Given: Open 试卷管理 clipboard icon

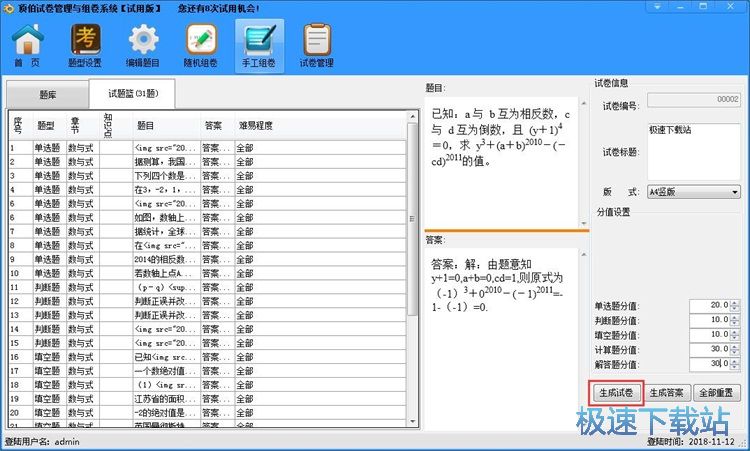Looking at the screenshot, I should coord(317,44).
